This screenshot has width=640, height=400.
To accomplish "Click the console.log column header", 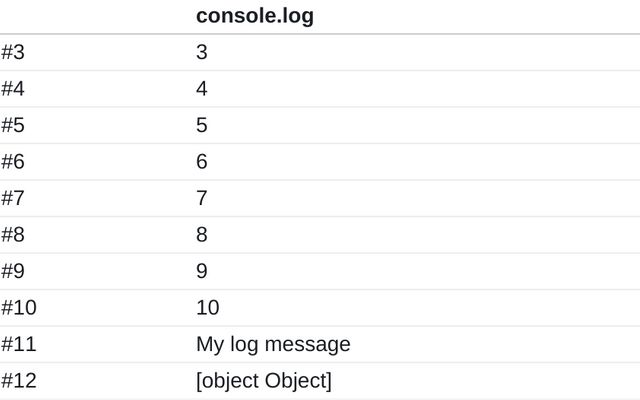I will tap(255, 16).
